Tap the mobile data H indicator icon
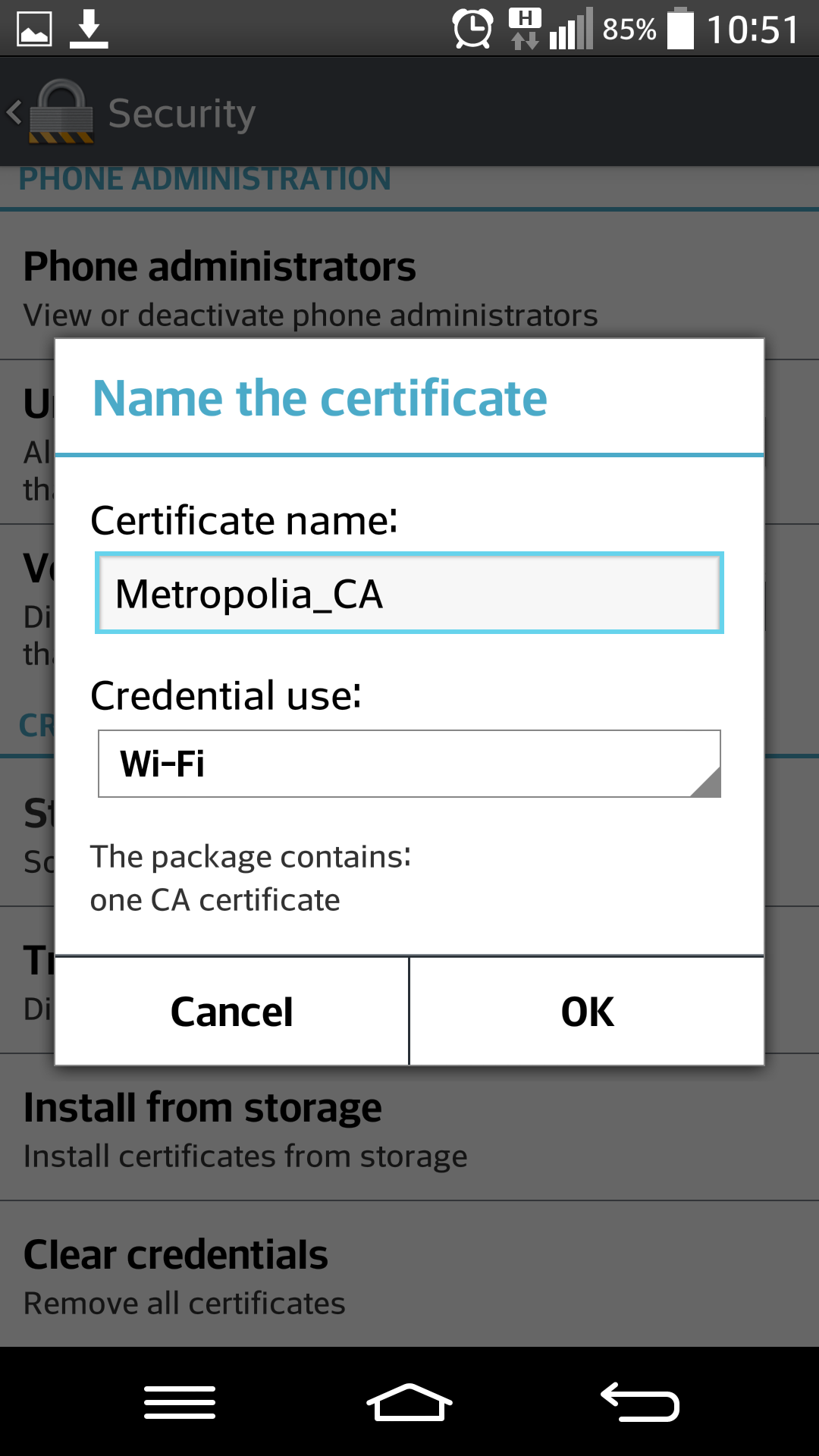Screen dimensions: 819x1456 click(525, 29)
